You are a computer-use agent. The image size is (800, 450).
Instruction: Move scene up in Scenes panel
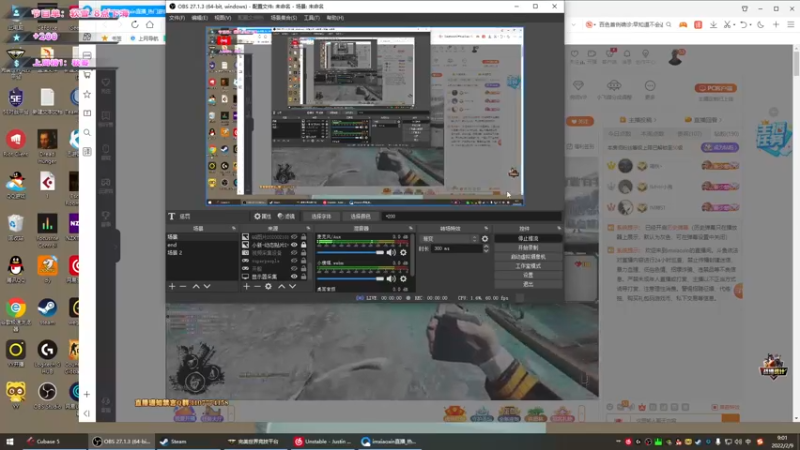click(196, 286)
